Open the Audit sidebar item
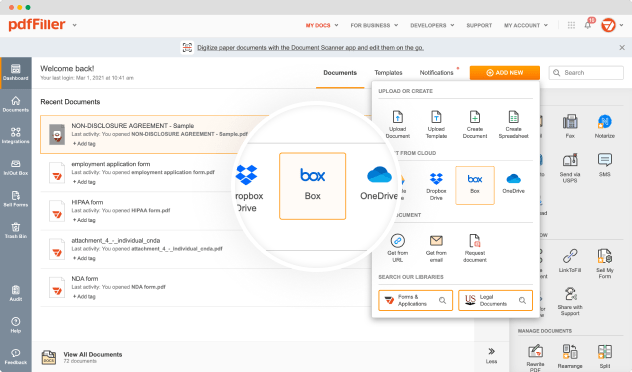 (x=16, y=293)
